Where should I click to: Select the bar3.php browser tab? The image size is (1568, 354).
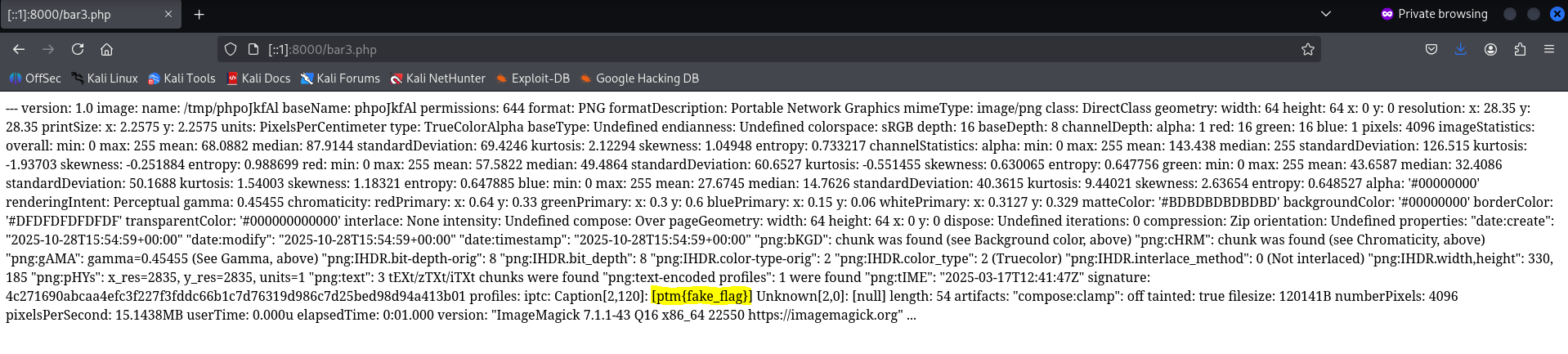pos(82,15)
